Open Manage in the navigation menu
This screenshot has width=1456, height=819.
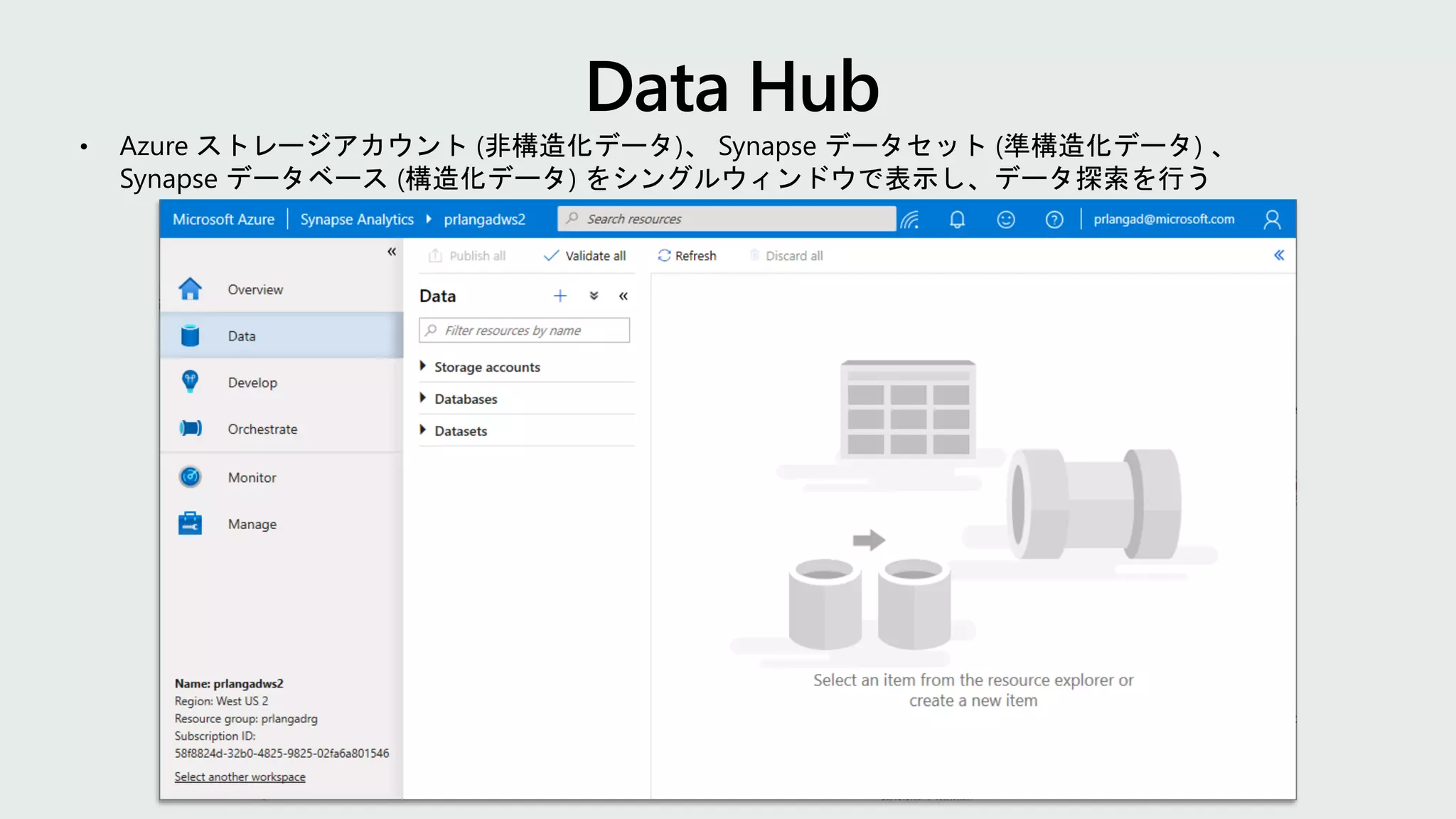pos(252,524)
